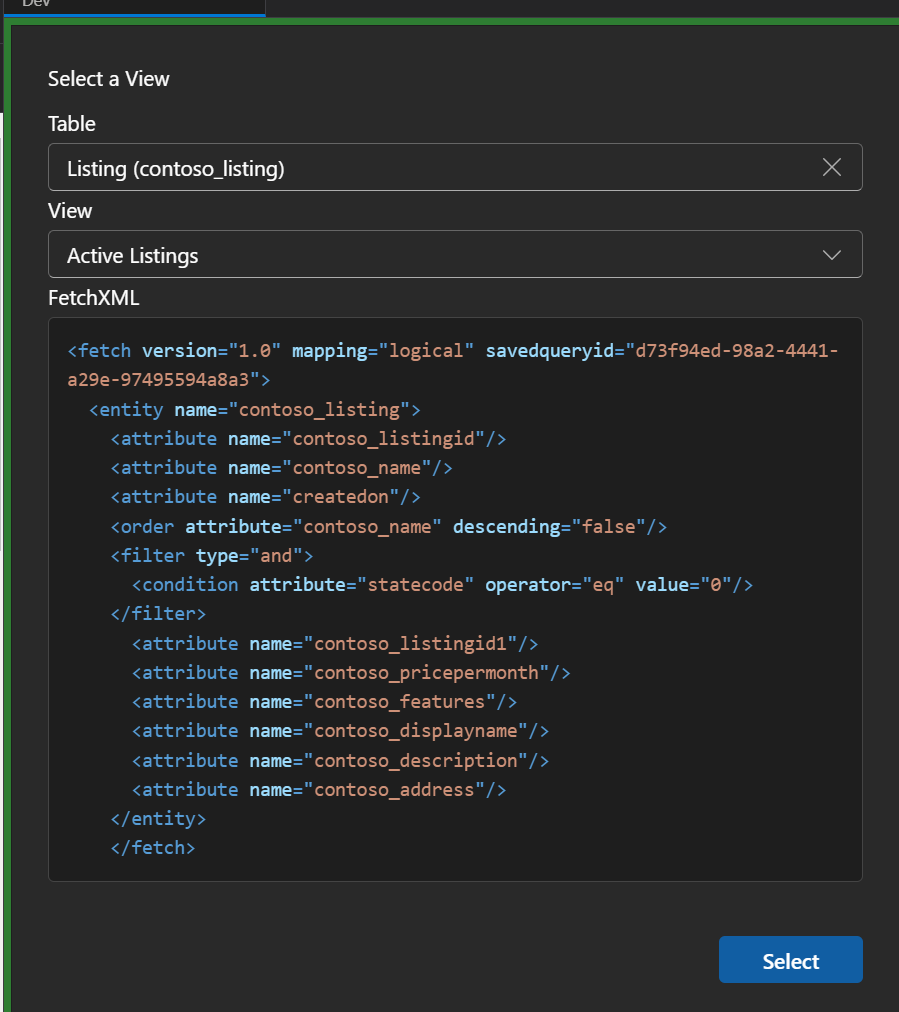Viewport: 899px width, 1012px height.
Task: Click the order attribute descending="false" line
Action: pos(389,527)
